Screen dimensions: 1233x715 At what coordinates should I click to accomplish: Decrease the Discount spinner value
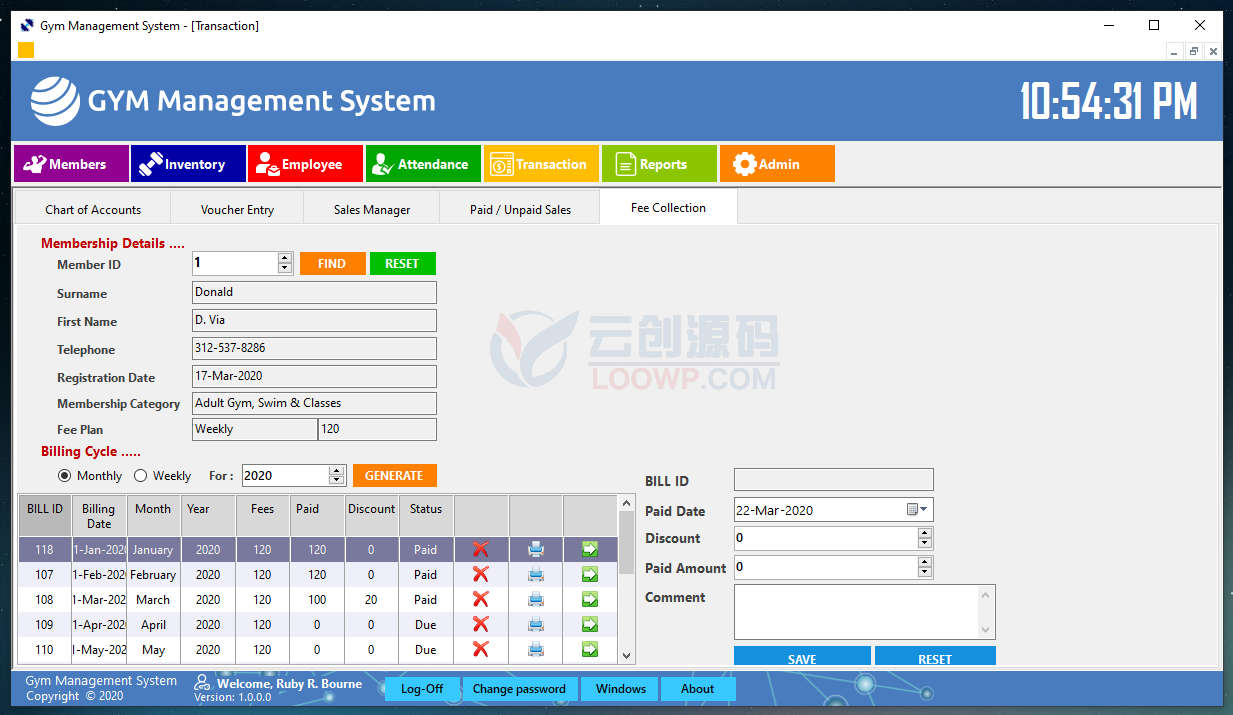(x=925, y=544)
